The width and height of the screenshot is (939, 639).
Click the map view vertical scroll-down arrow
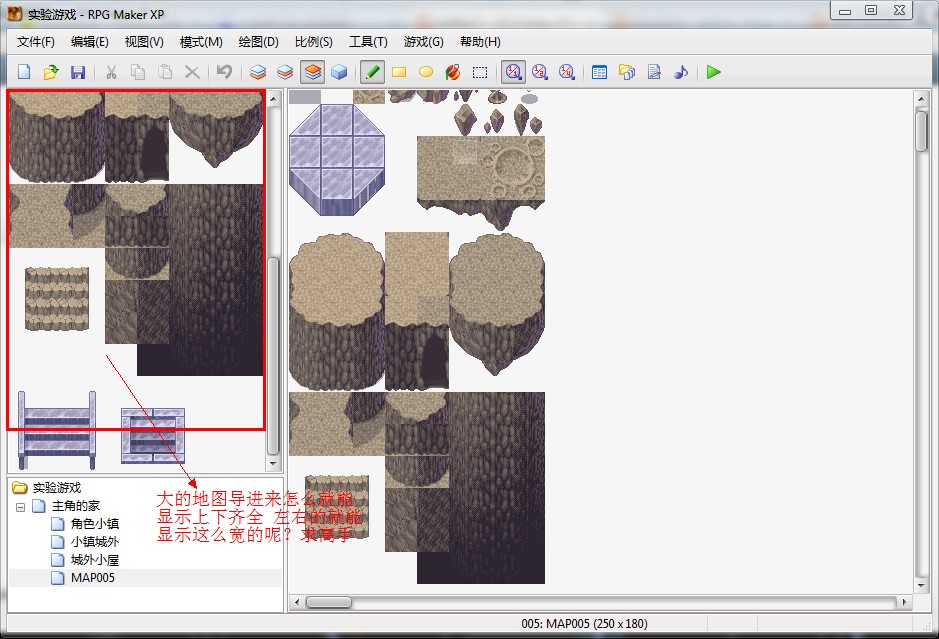pos(921,586)
